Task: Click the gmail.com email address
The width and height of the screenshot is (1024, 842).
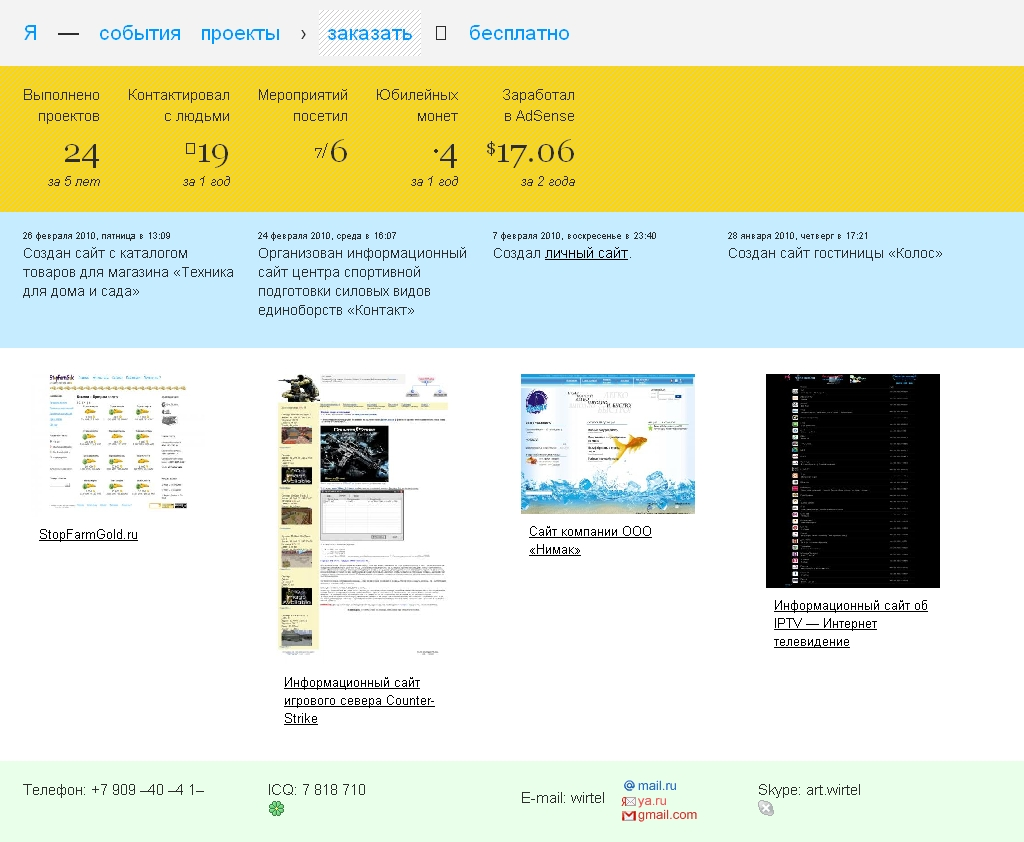Action: pyautogui.click(x=667, y=815)
